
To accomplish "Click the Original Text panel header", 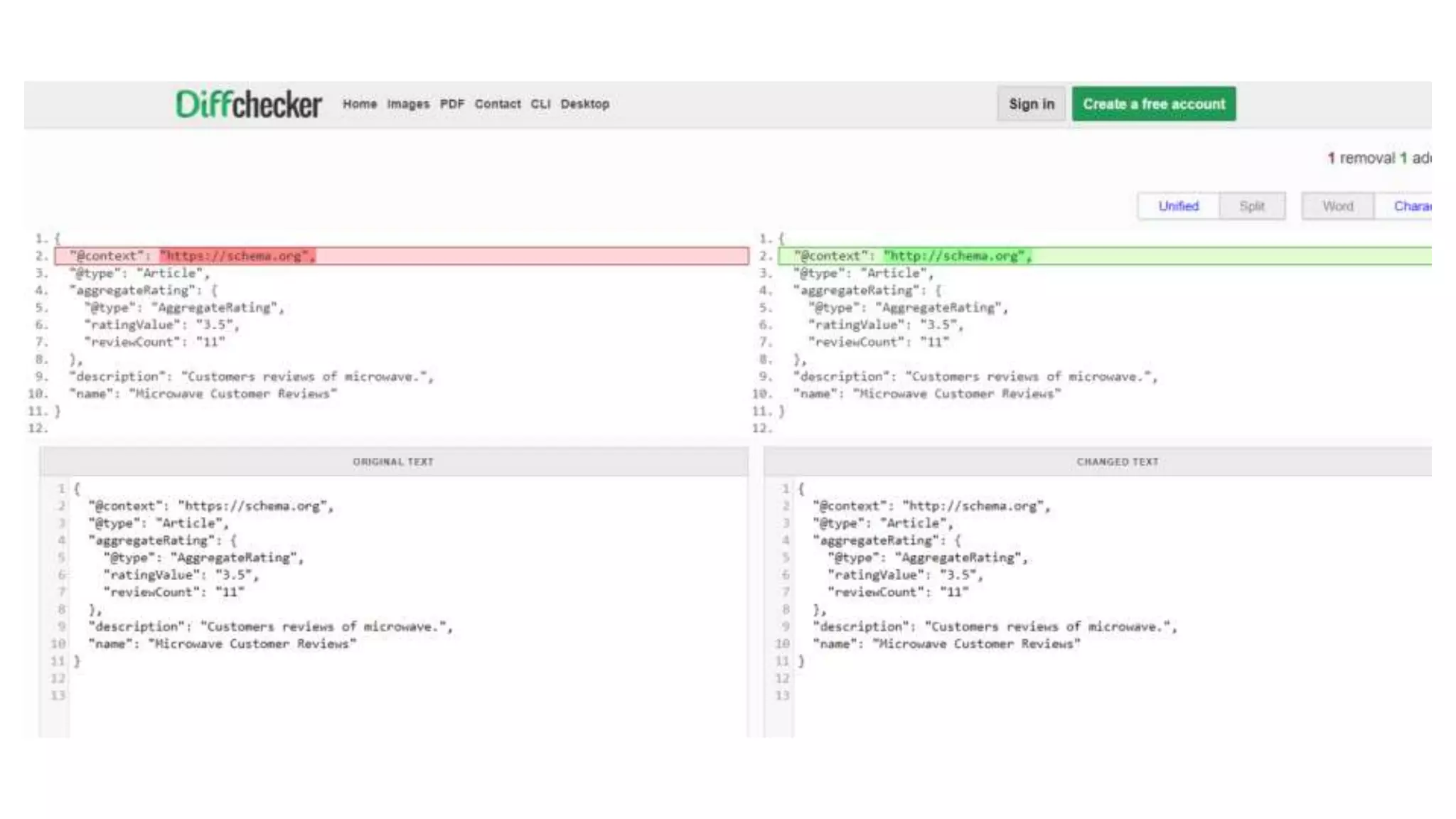I will pyautogui.click(x=393, y=461).
